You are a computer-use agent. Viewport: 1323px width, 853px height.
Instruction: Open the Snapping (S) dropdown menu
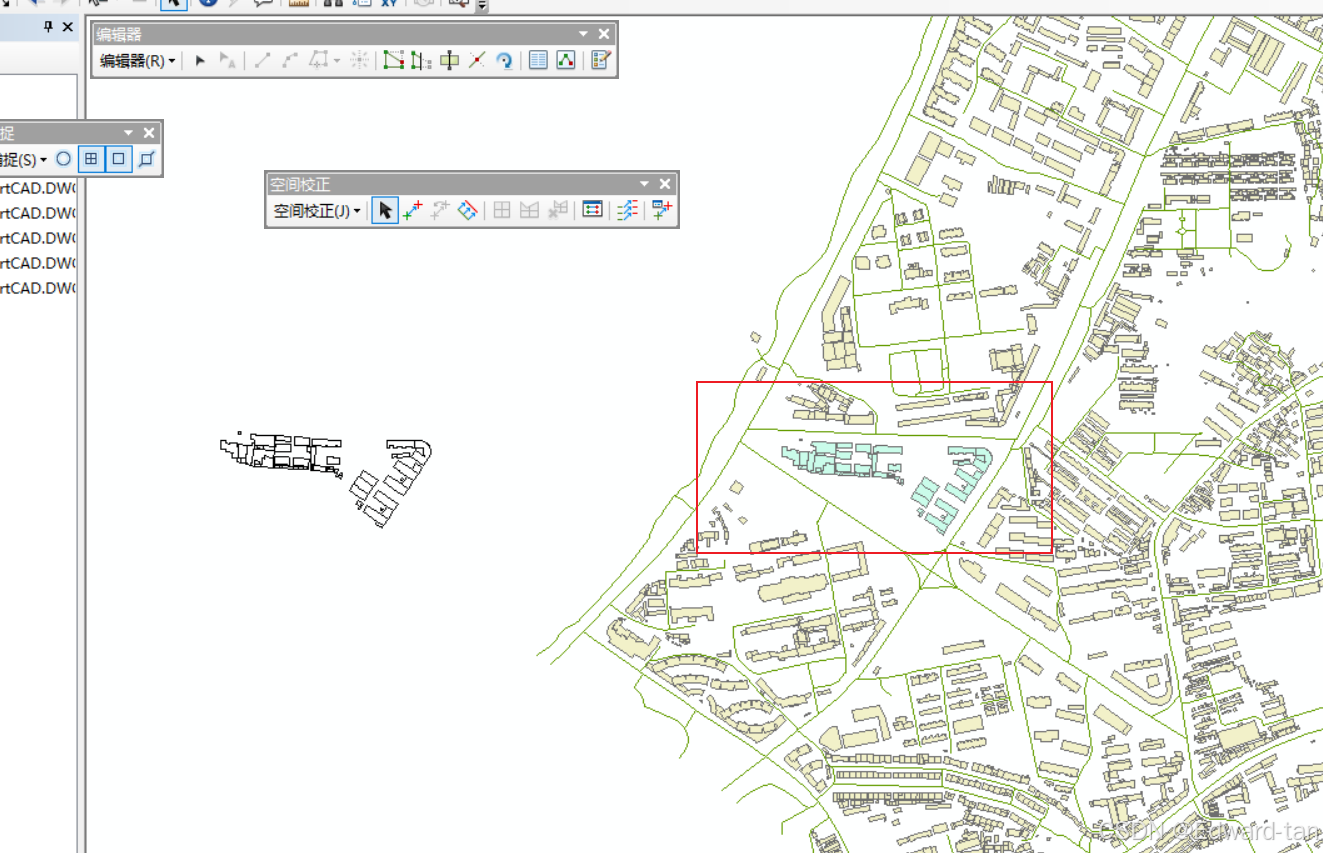point(24,159)
